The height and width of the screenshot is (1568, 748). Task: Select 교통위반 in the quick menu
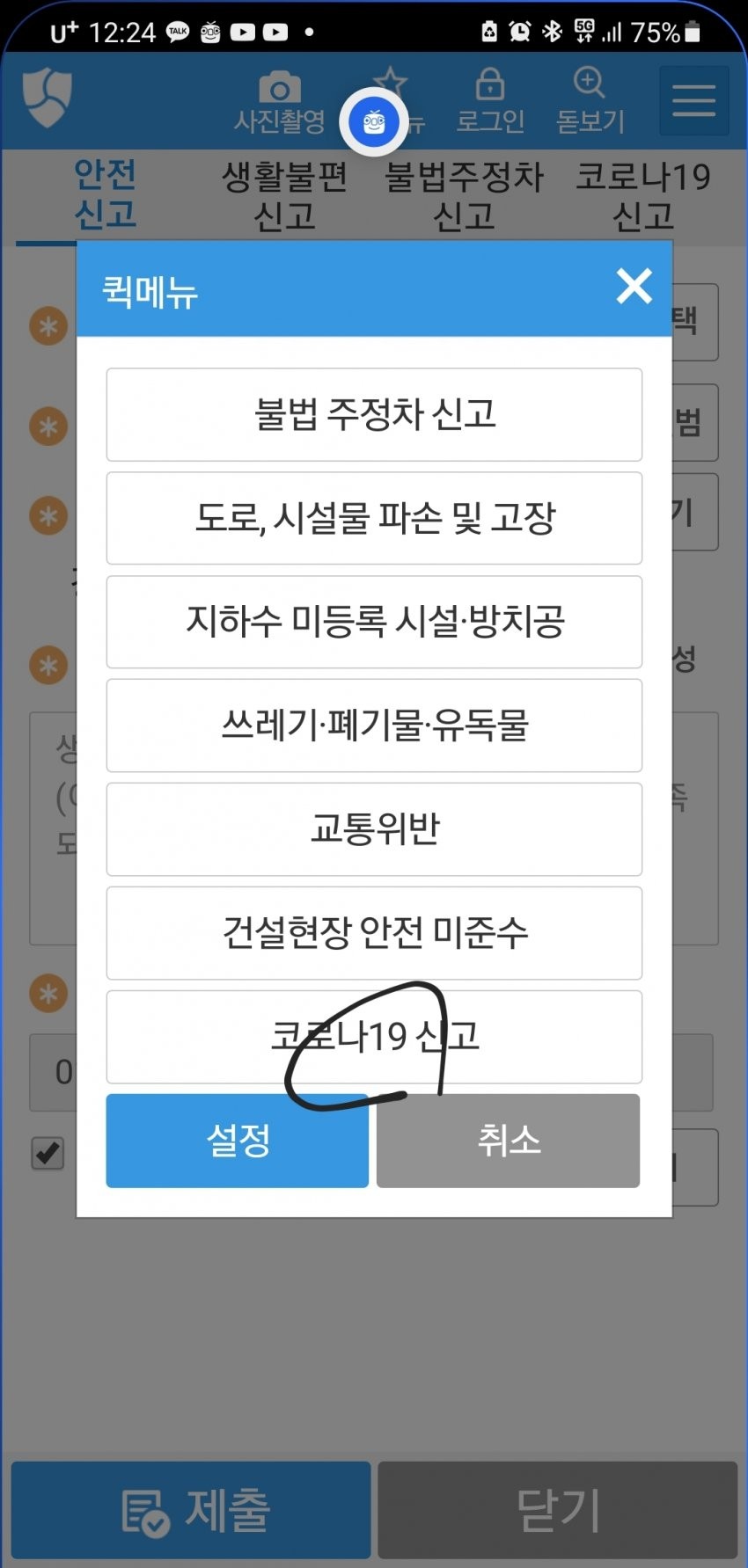(374, 829)
